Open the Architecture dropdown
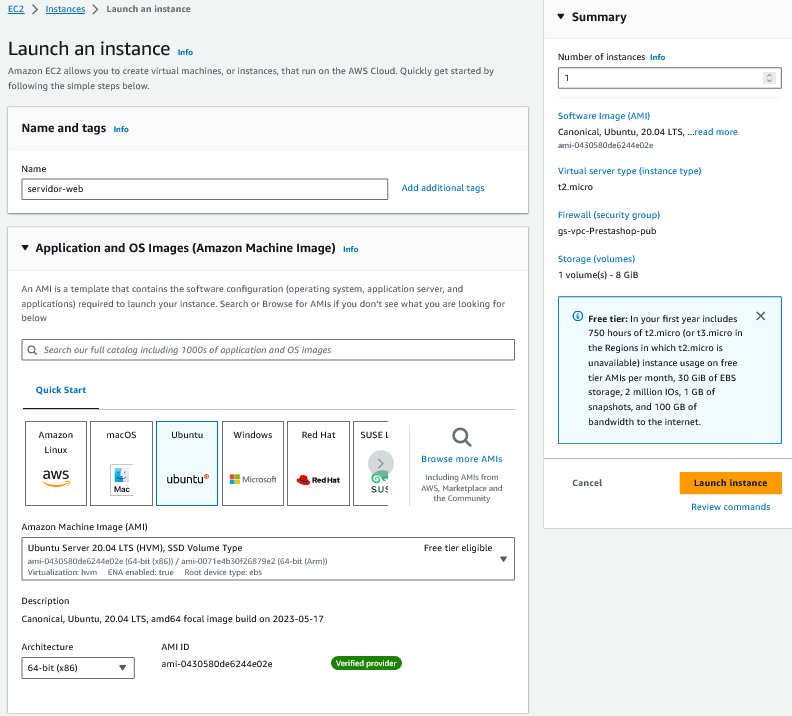 [x=78, y=668]
